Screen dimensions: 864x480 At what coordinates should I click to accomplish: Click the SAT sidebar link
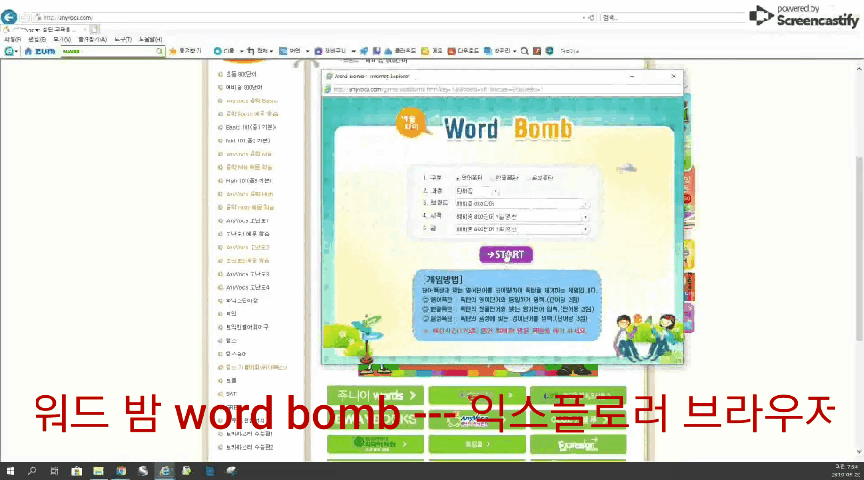231,393
